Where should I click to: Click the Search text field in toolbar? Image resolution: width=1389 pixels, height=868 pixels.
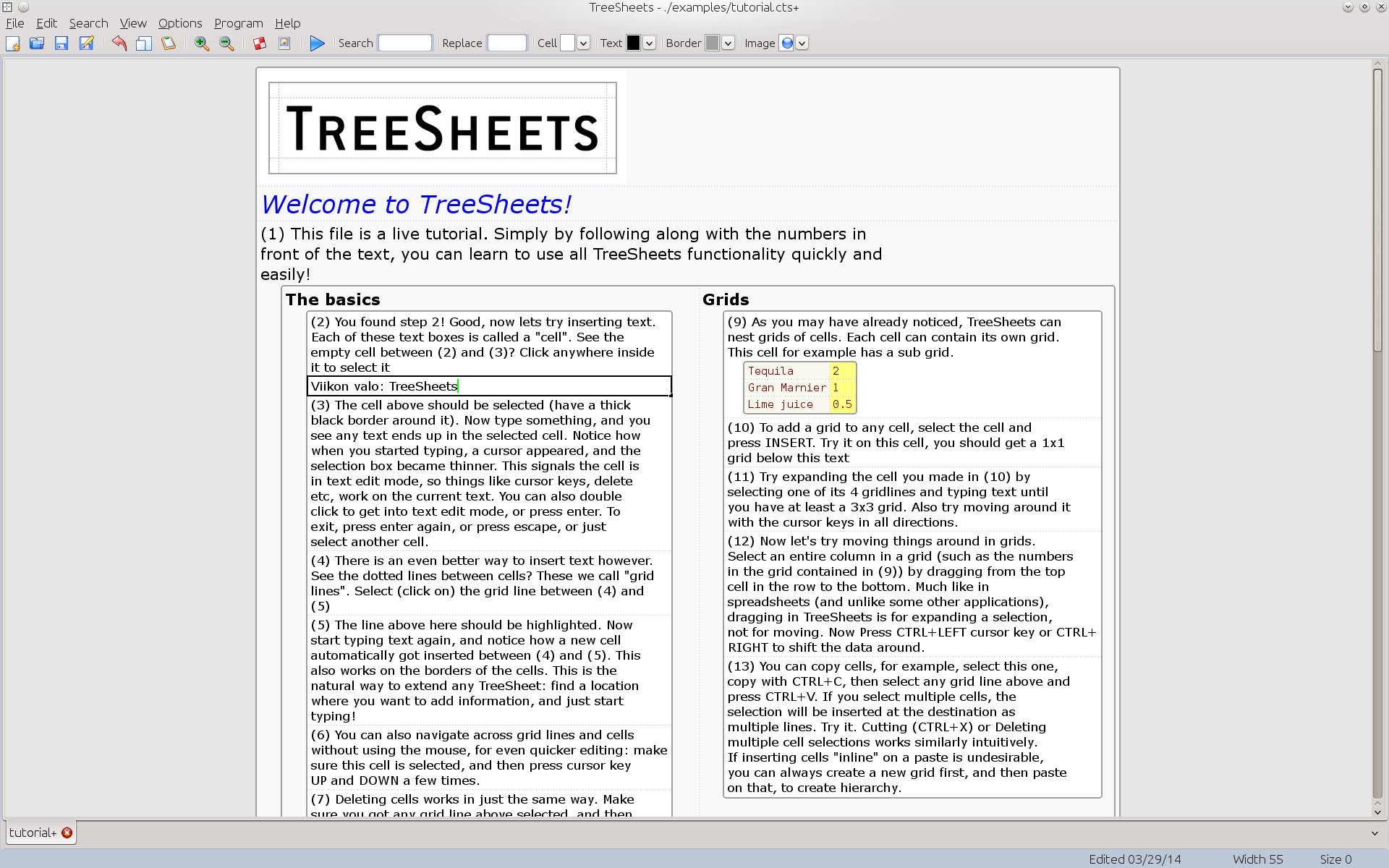coord(405,43)
